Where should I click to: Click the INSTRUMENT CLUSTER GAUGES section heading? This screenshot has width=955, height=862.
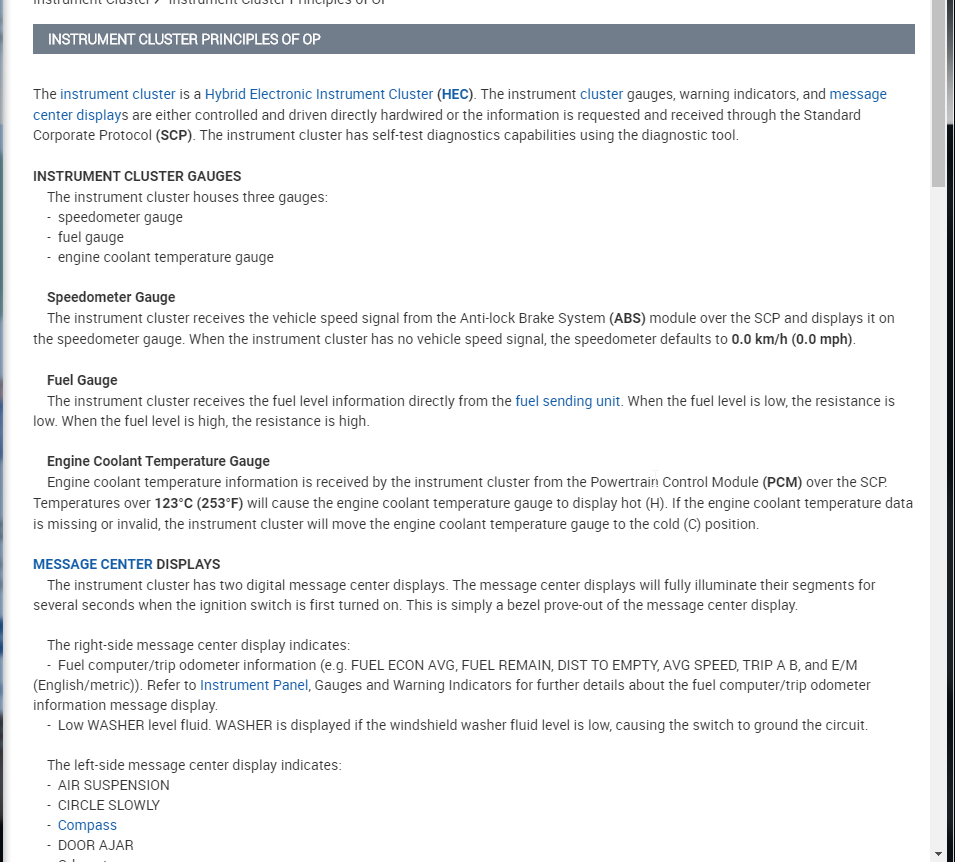click(137, 176)
